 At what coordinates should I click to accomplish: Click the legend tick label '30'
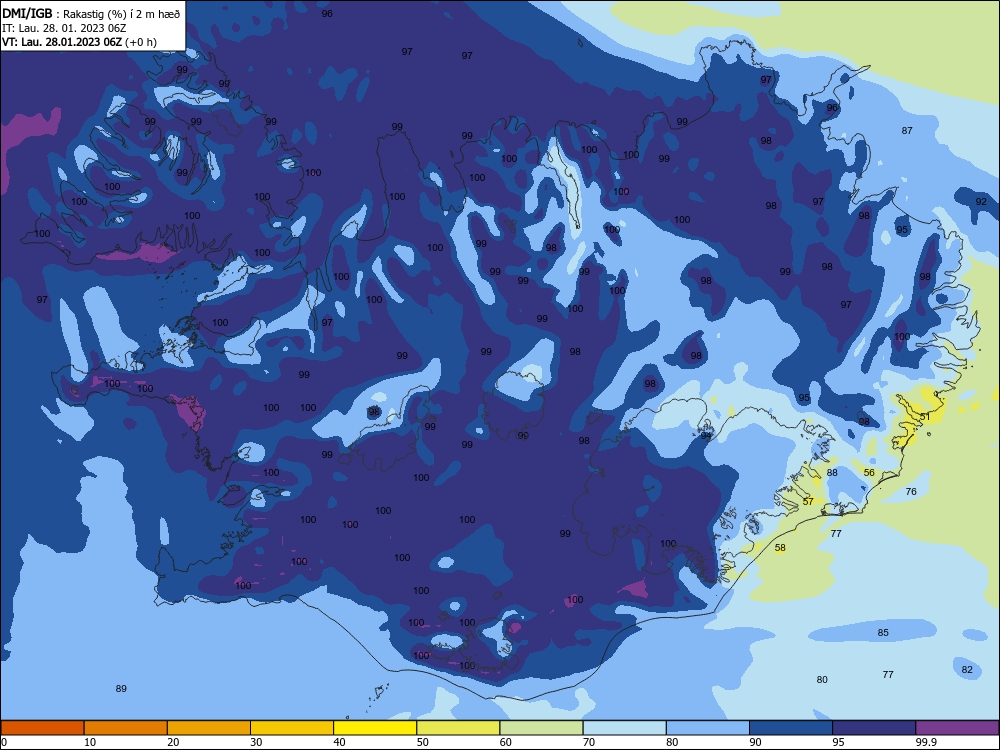tap(256, 742)
